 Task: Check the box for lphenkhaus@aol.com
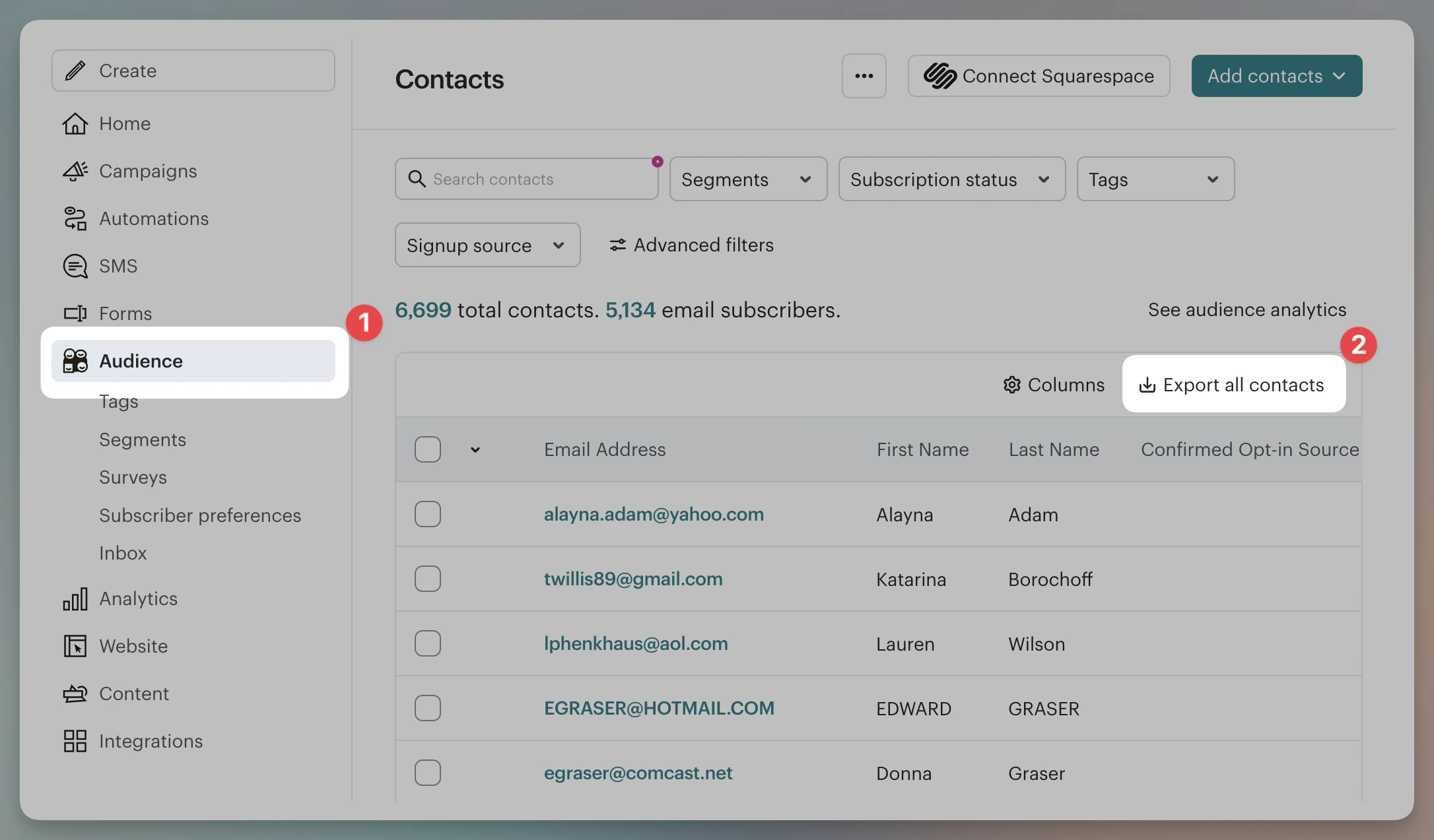[x=428, y=643]
